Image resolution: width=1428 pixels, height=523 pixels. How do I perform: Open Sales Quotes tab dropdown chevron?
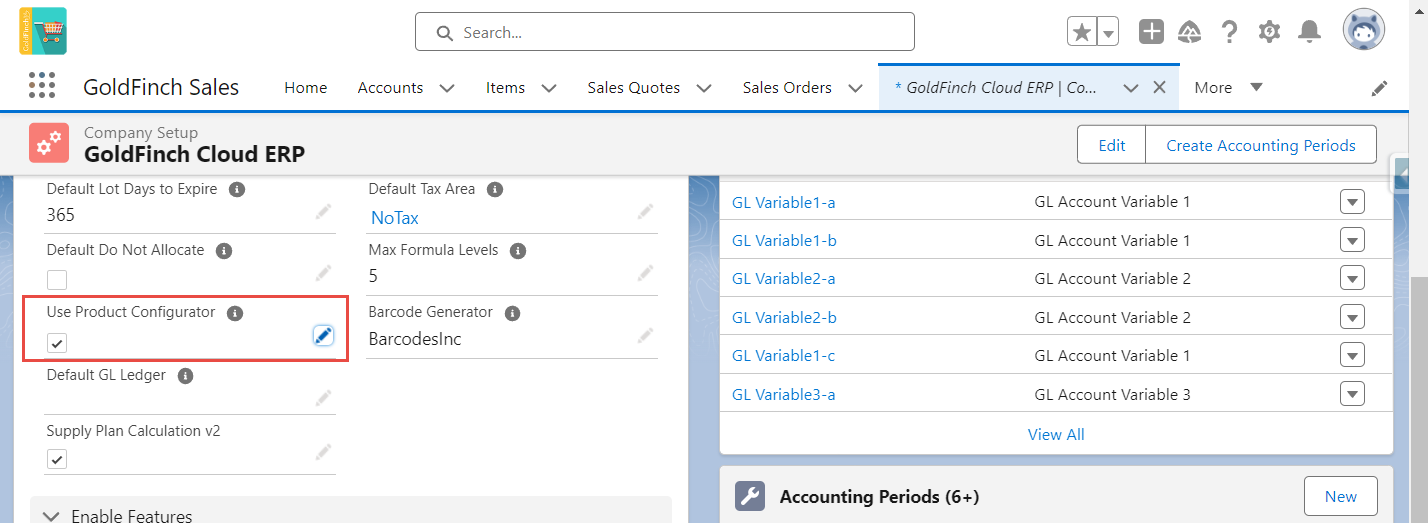704,88
